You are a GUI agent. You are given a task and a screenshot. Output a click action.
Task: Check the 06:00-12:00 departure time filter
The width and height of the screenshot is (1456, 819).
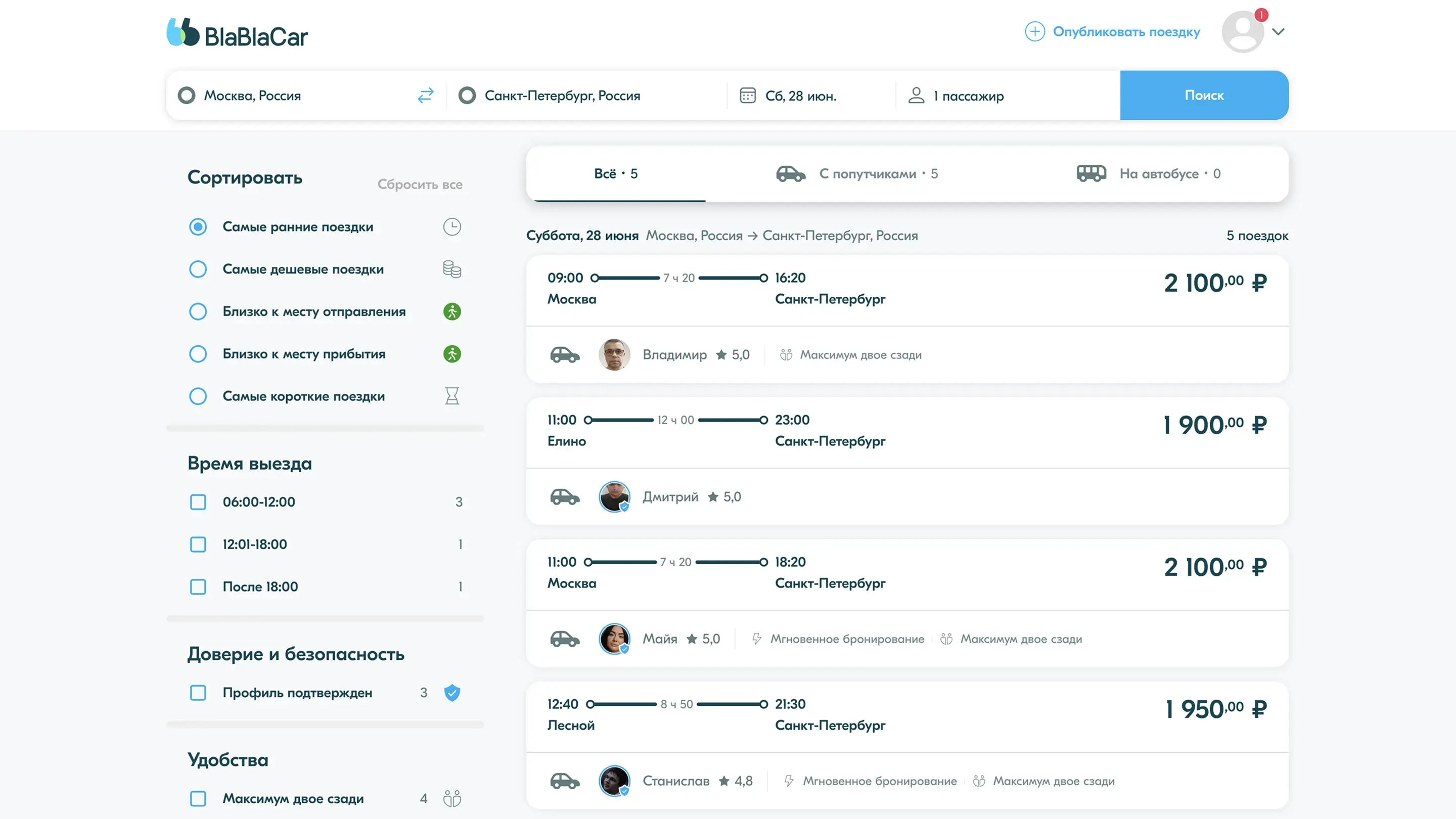click(198, 502)
